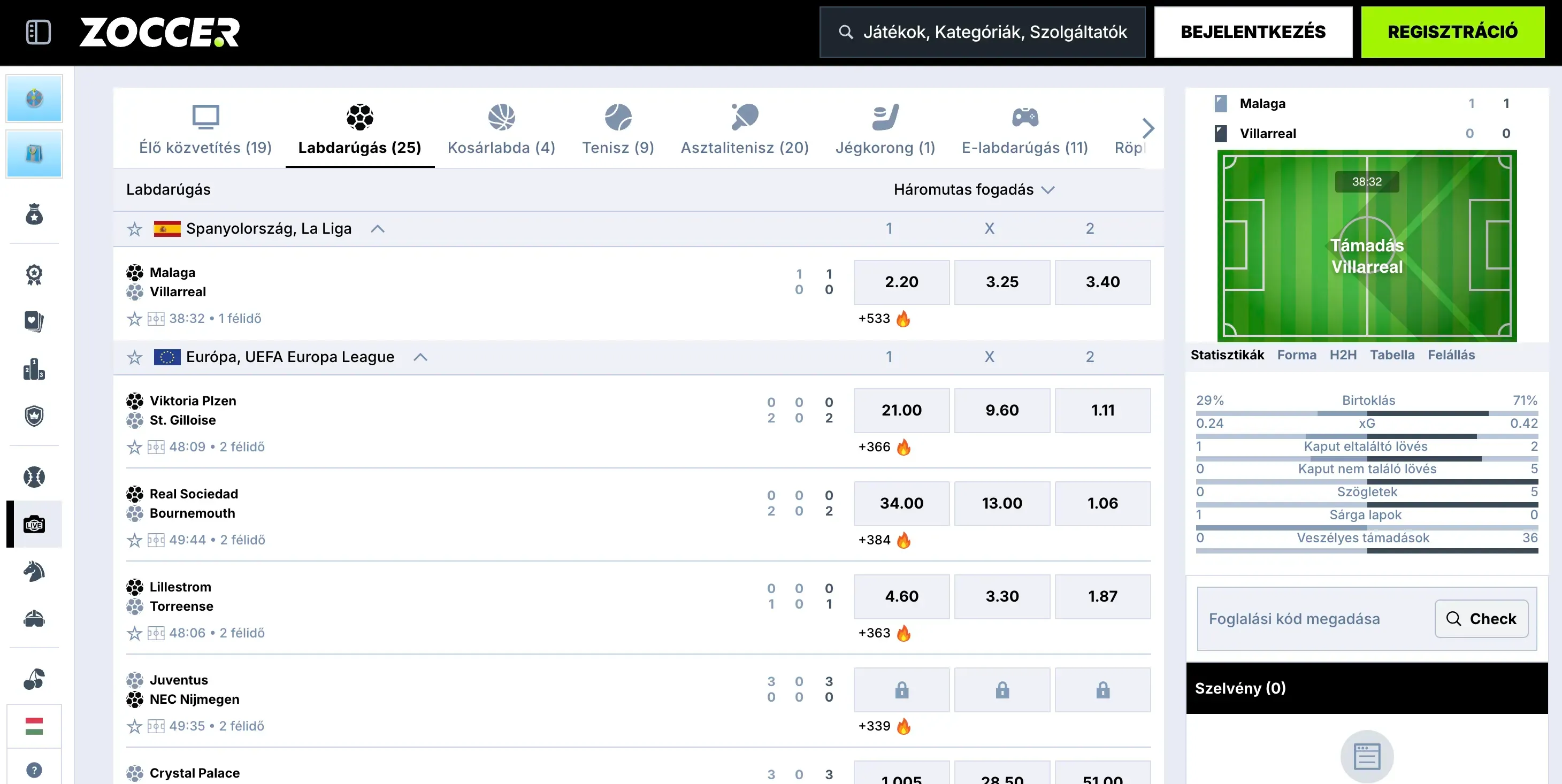
Task: Open the Forma statistics tab
Action: [x=1297, y=355]
